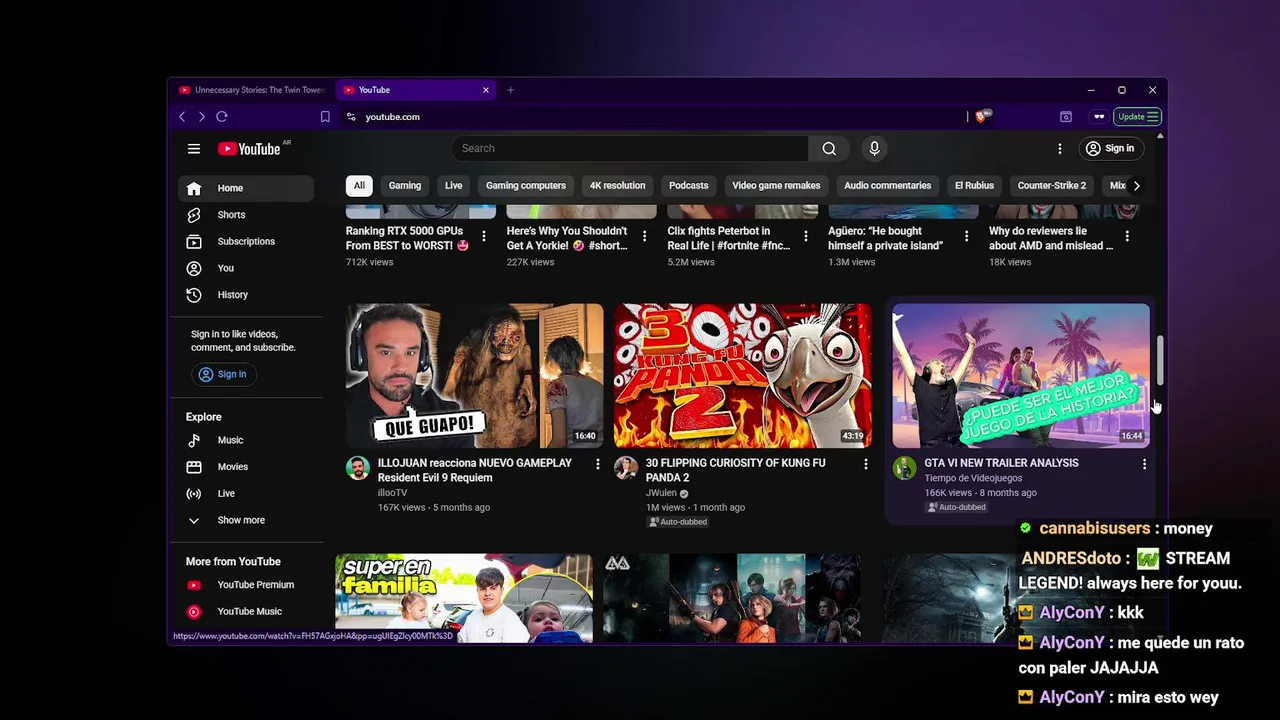1280x720 pixels.
Task: Open Shorts in sidebar
Action: (x=246, y=215)
